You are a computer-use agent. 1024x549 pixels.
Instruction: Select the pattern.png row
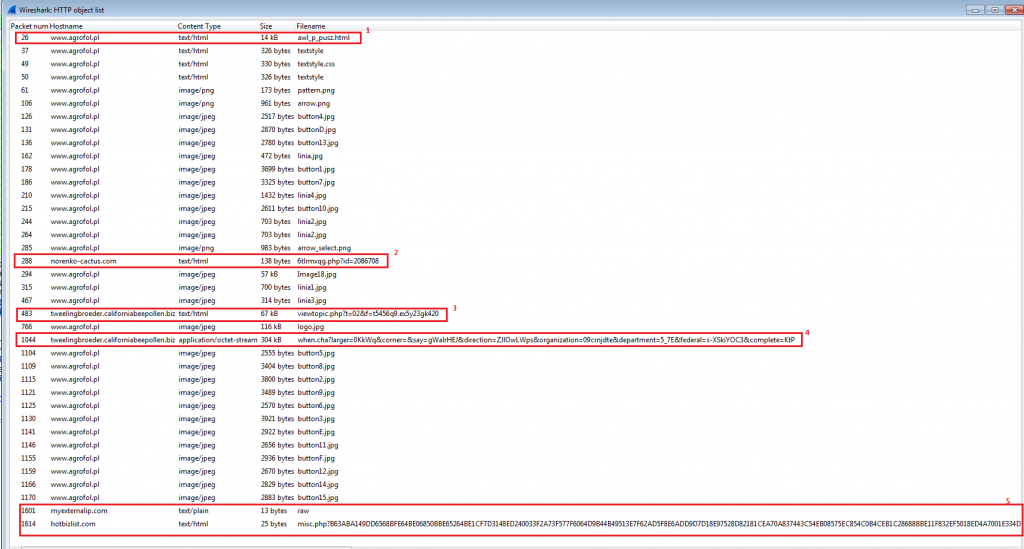coord(516,90)
